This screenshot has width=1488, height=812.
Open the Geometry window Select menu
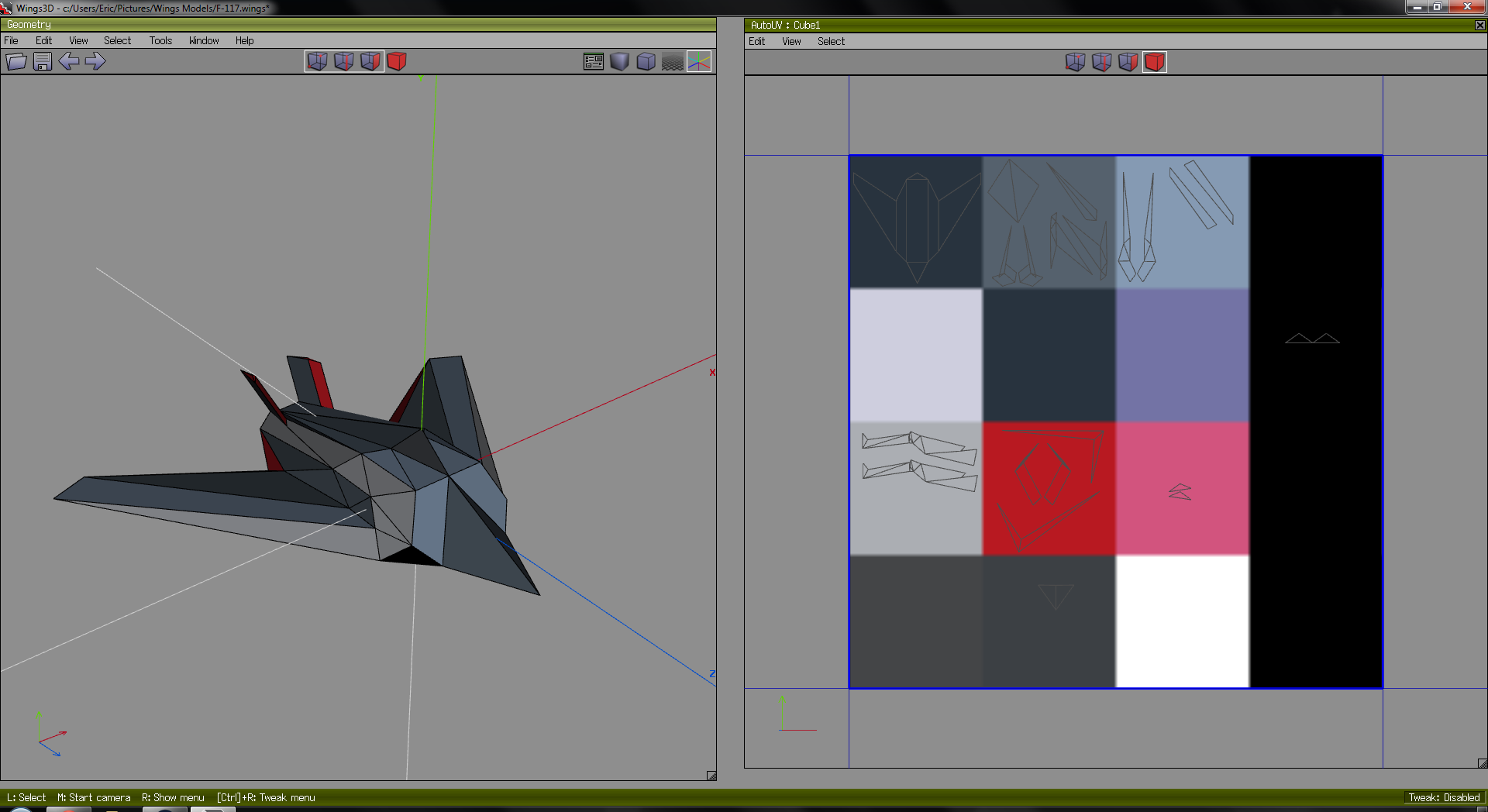pyautogui.click(x=118, y=40)
